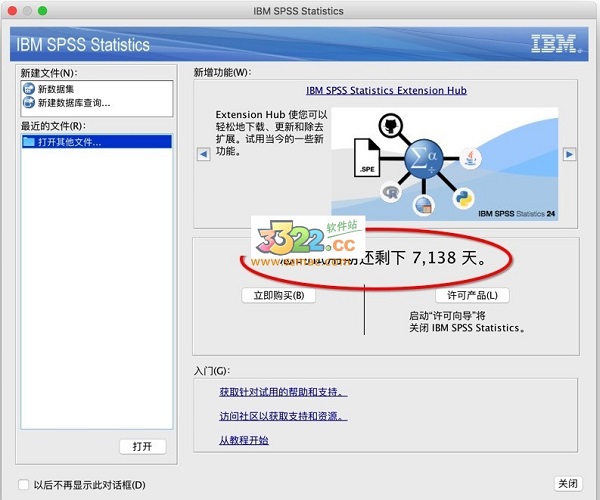Click the folder icon beside 打开其他文件
Image resolution: width=600 pixels, height=500 pixels.
tap(29, 142)
